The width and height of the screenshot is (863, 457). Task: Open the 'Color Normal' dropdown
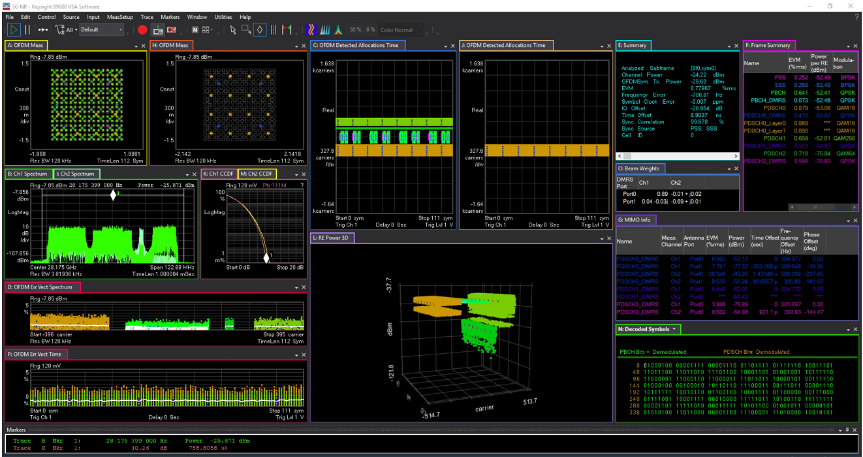402,30
